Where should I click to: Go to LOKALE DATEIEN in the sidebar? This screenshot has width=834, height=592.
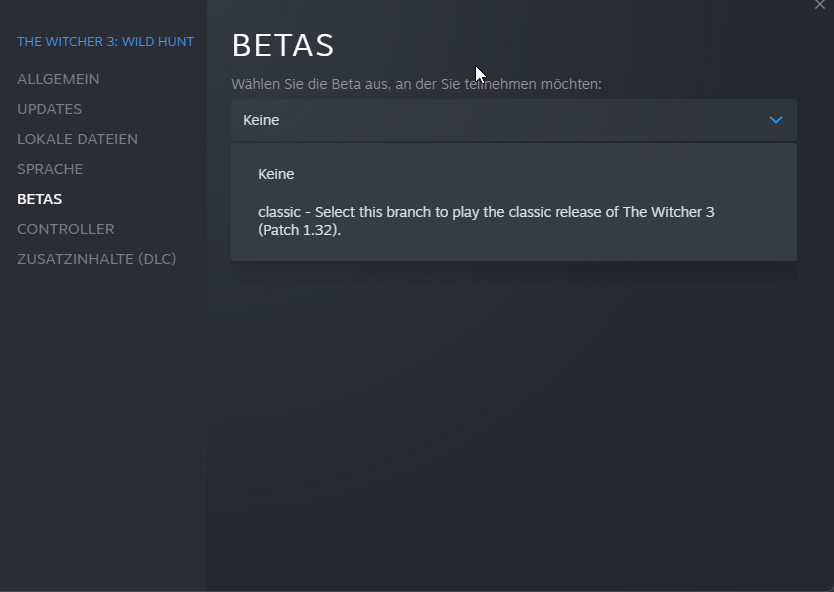click(77, 139)
